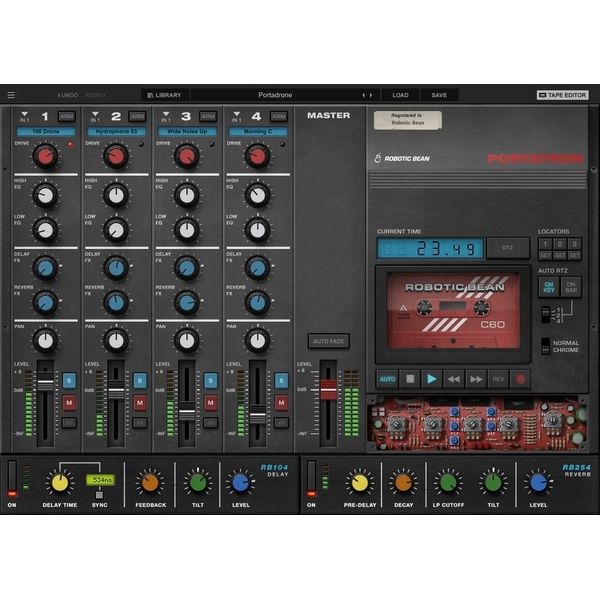The height and width of the screenshot is (600, 600).
Task: Click the LP Cutoff knob
Action: click(x=448, y=483)
